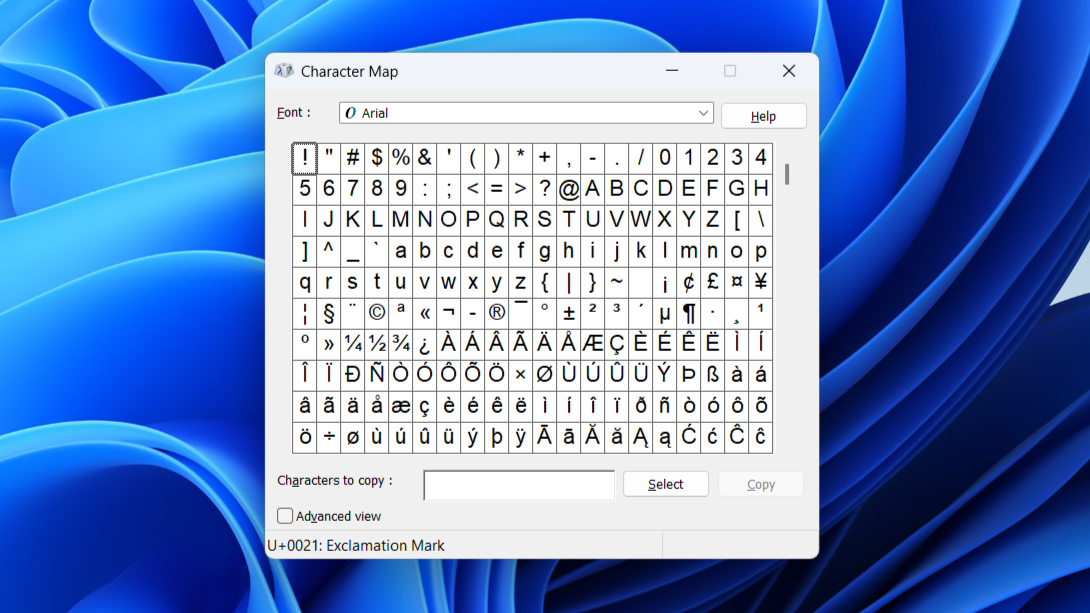Viewport: 1090px width, 613px height.
Task: Click the capital letter Q cell
Action: point(496,220)
